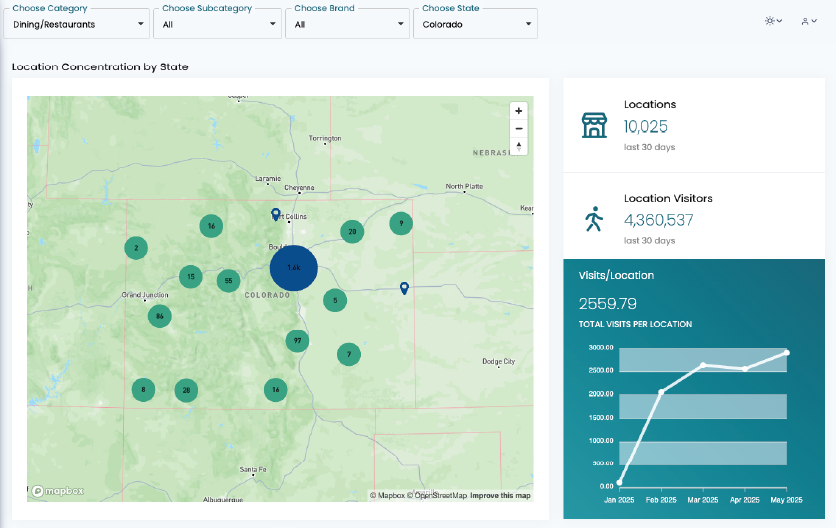Click the Mar 2025 point on chart
The image size is (836, 528).
click(x=703, y=365)
